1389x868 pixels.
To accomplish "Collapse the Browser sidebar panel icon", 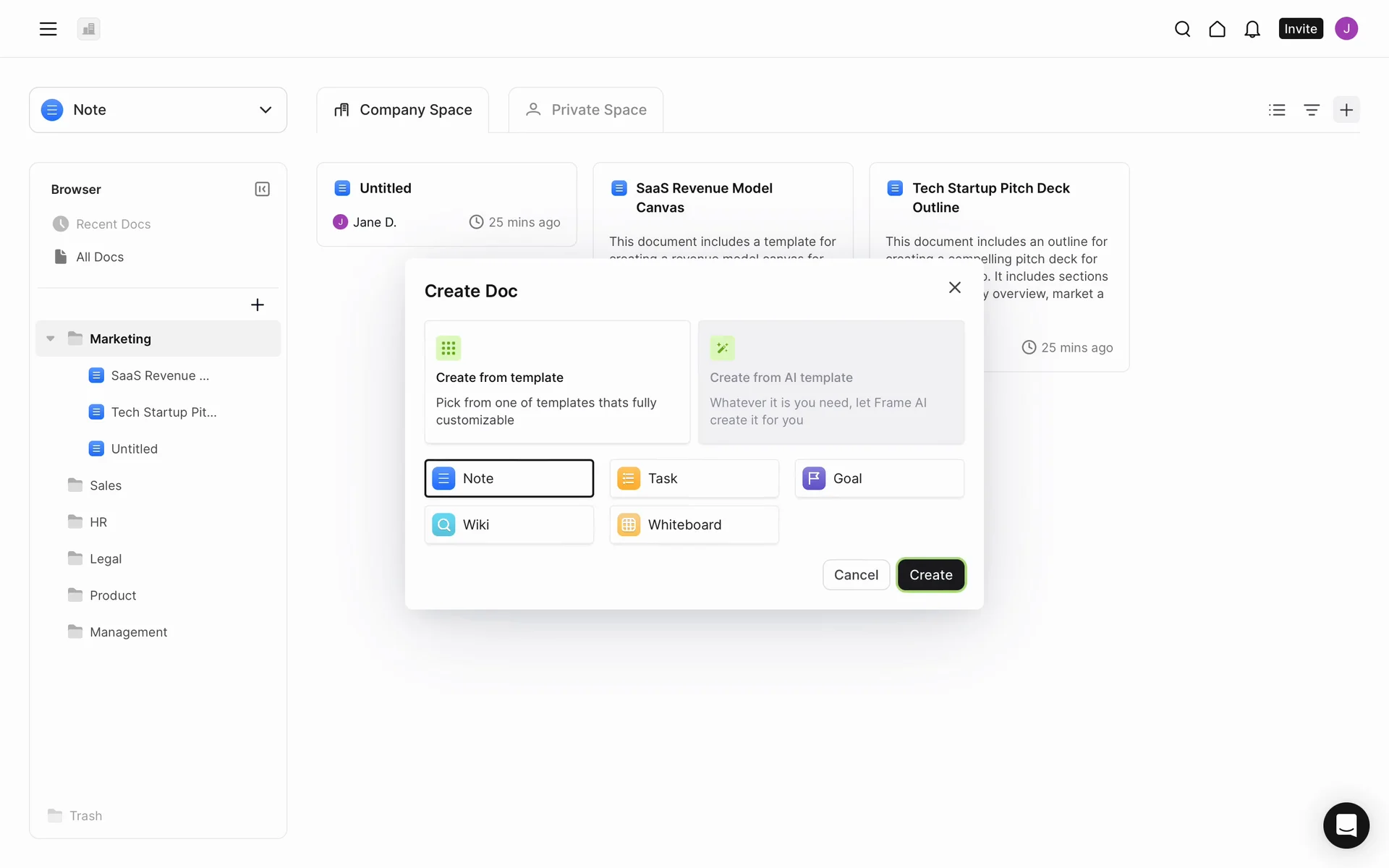I will point(262,189).
